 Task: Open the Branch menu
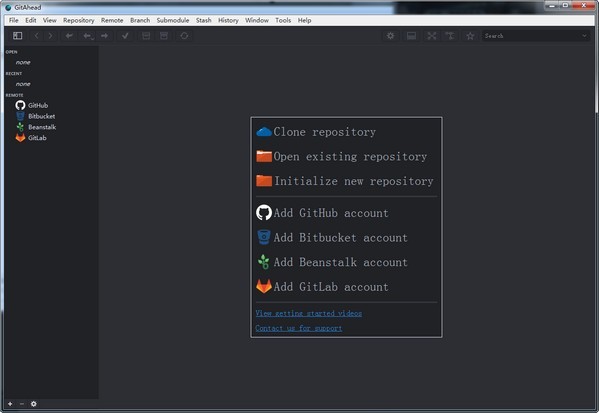140,20
